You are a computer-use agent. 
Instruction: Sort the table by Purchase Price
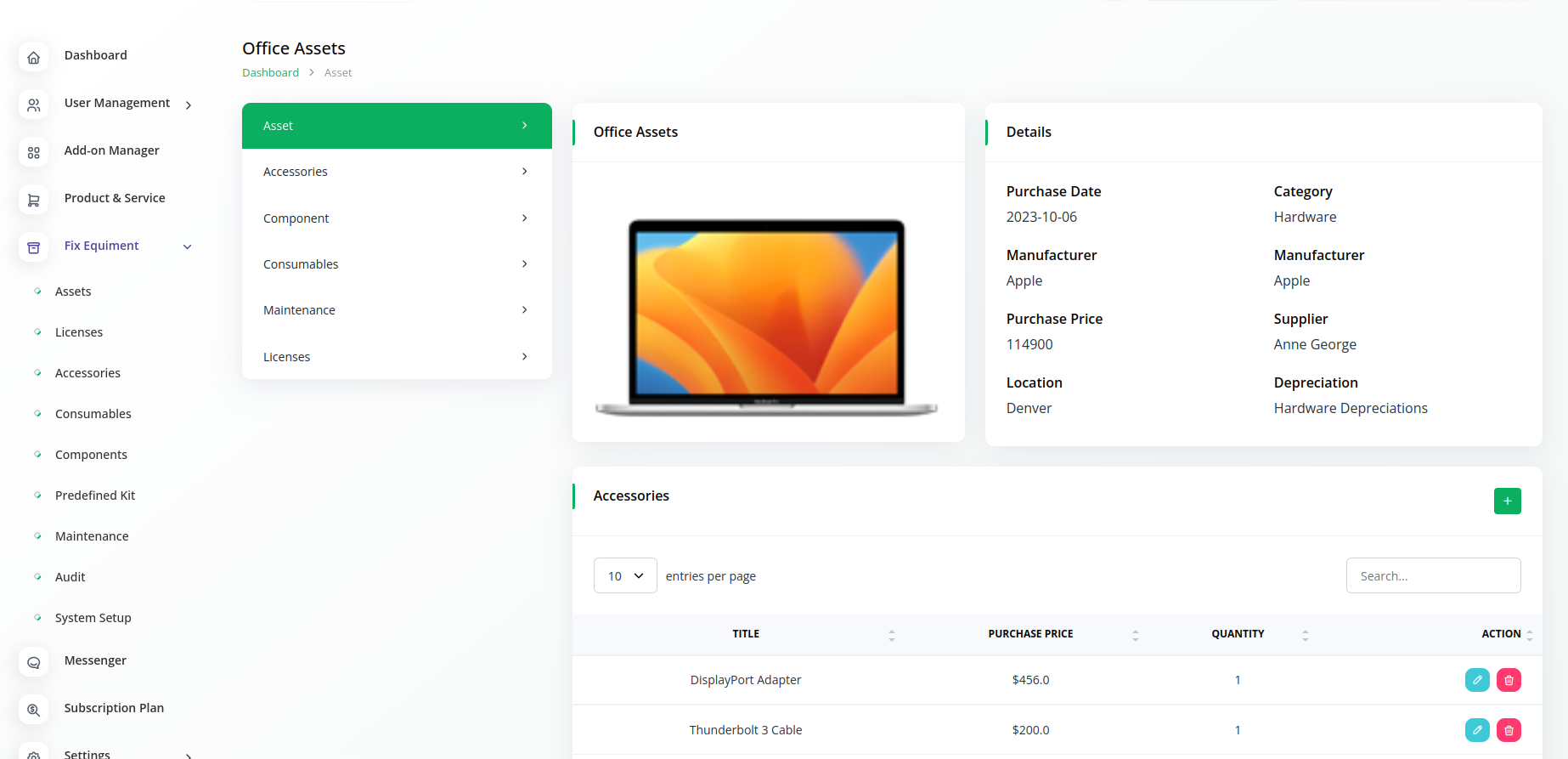click(1030, 634)
